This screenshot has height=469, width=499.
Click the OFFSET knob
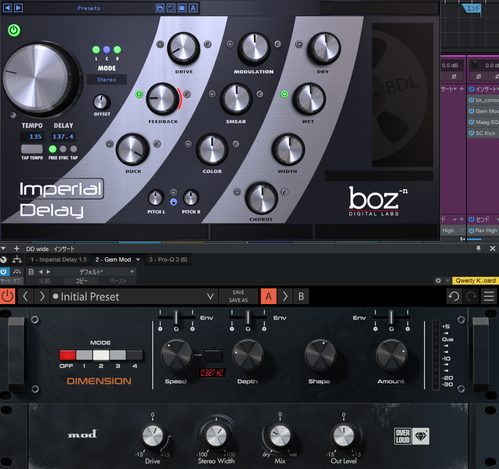click(x=101, y=102)
